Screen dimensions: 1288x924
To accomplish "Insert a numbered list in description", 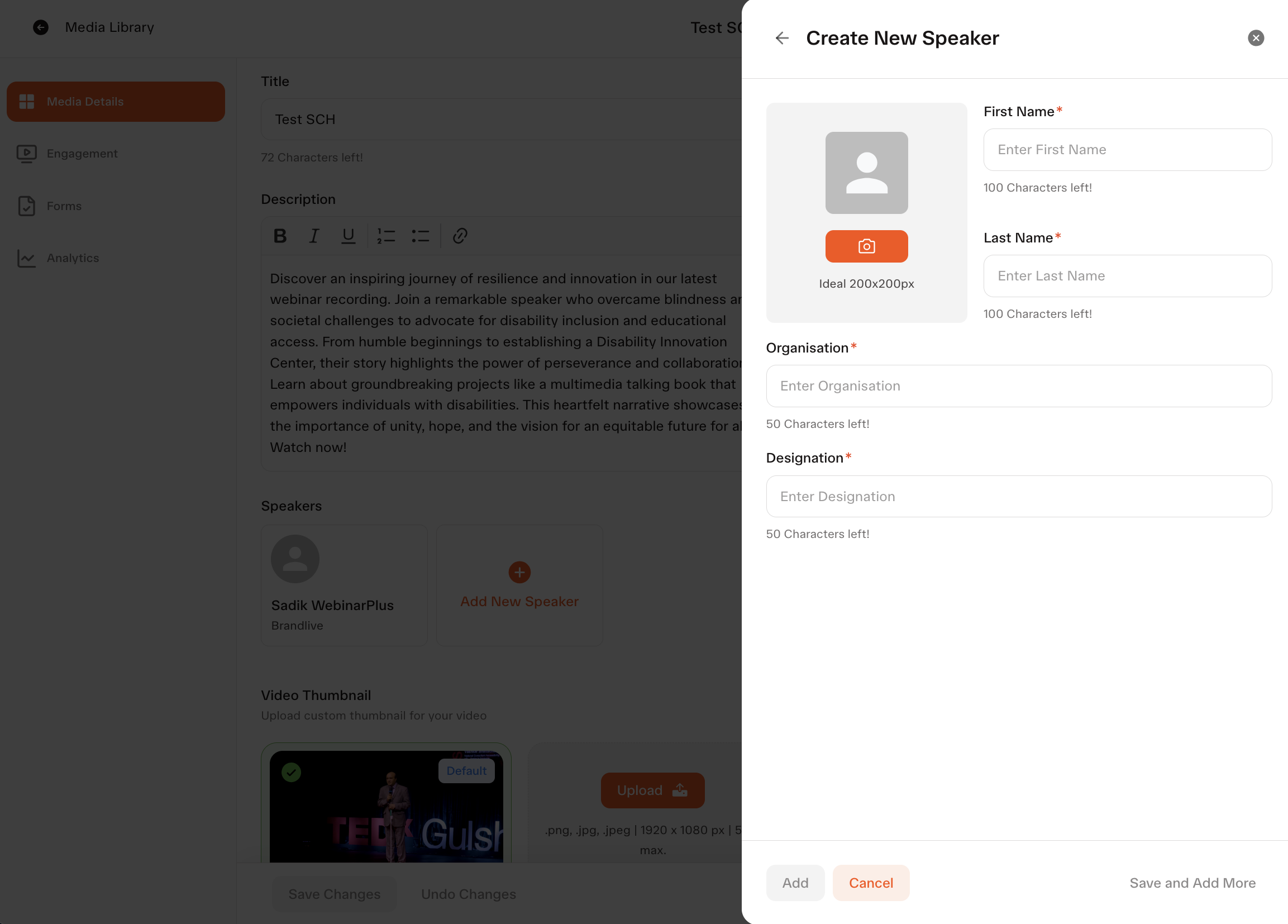I will click(x=386, y=236).
